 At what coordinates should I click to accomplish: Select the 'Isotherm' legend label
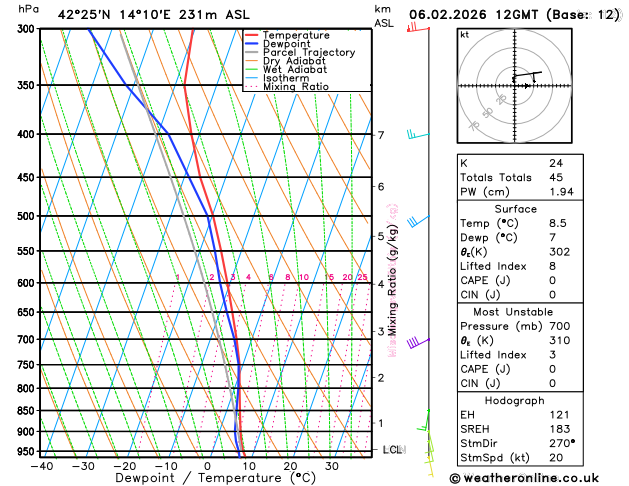pos(286,78)
